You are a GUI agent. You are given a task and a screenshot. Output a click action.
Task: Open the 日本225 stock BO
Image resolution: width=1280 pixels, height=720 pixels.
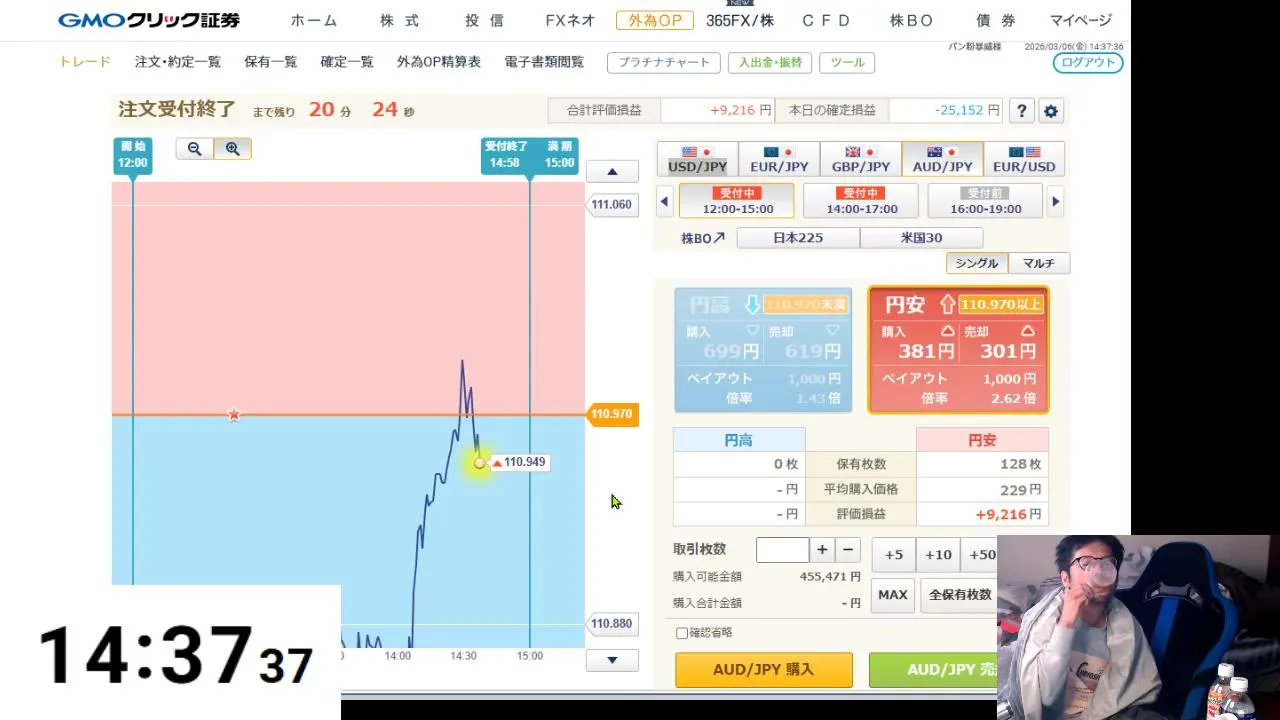798,238
